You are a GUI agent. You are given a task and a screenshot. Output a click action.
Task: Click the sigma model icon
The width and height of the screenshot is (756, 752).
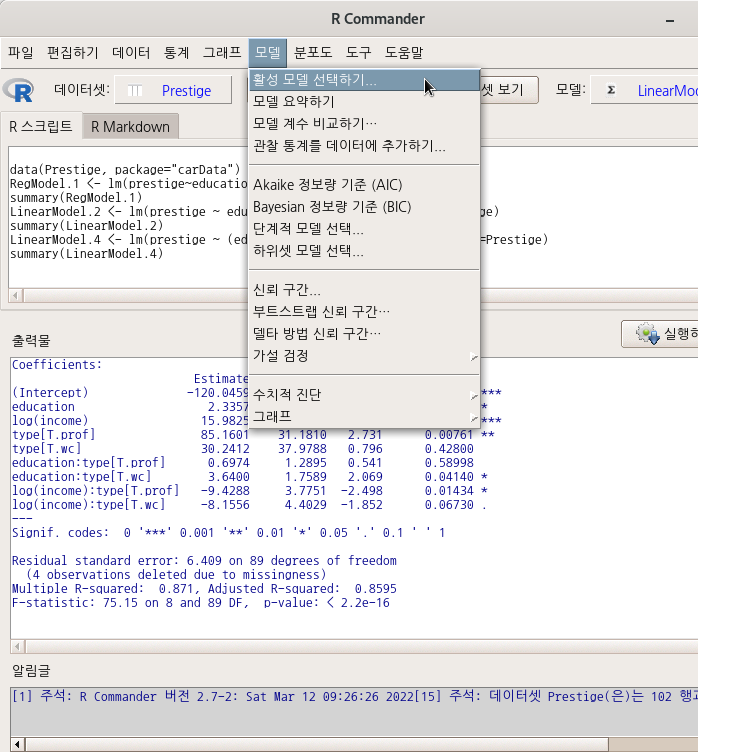coord(611,90)
